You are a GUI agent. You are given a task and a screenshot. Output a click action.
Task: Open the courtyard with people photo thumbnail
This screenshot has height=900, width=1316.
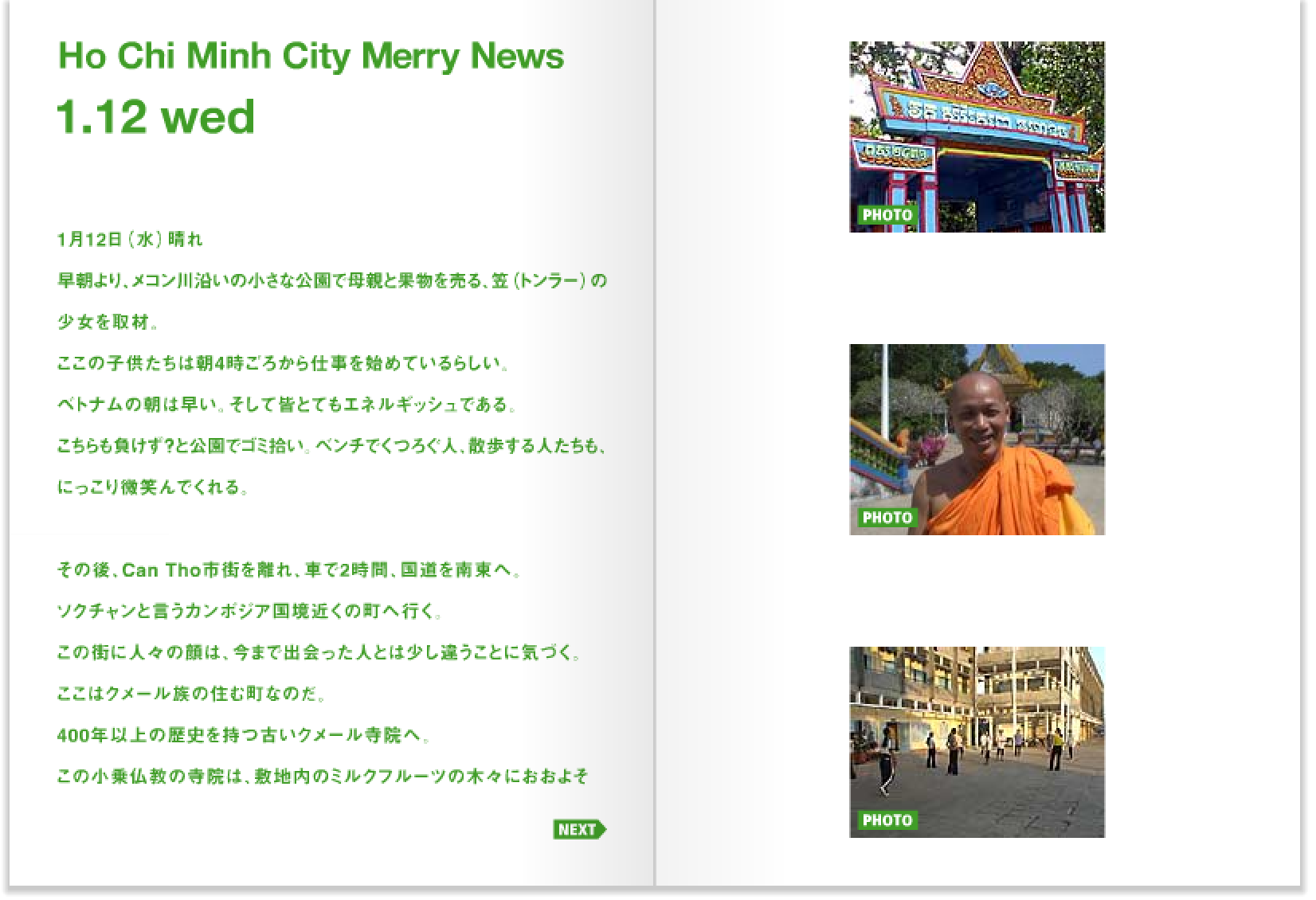pyautogui.click(x=977, y=742)
